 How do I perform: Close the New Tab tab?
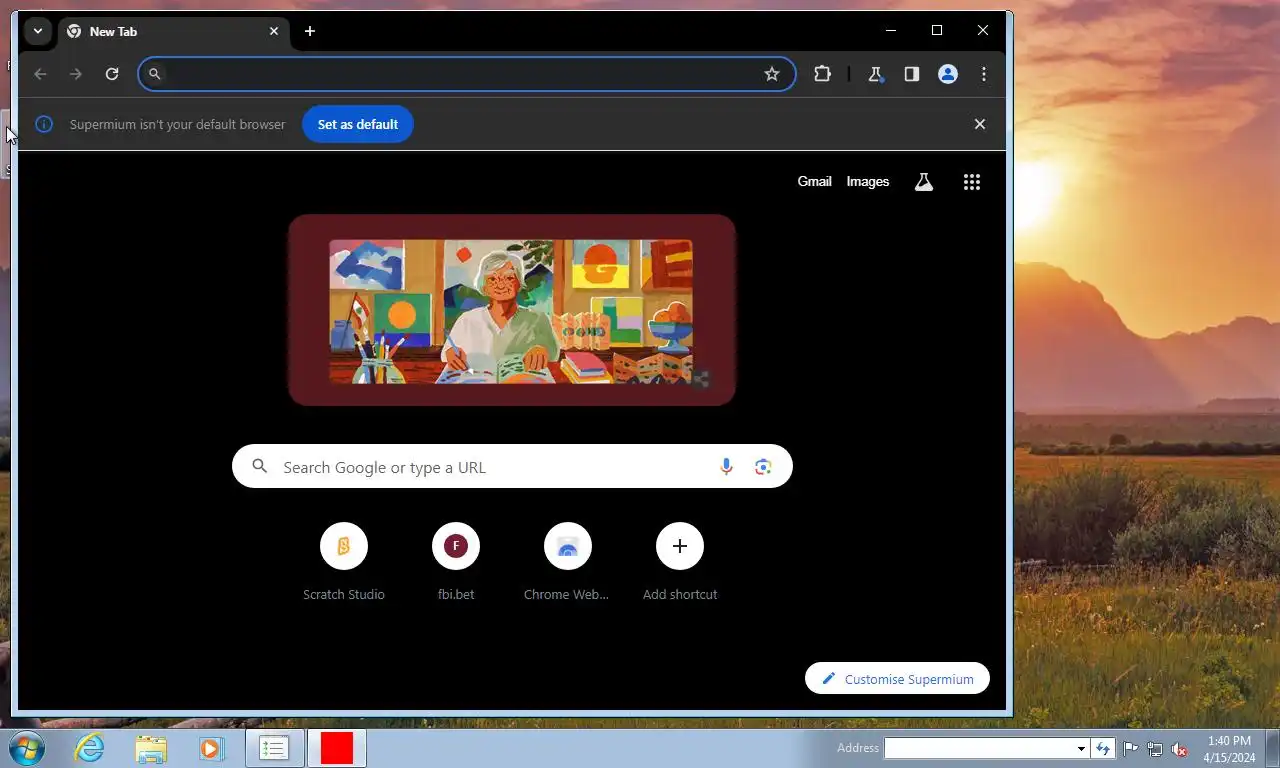274,31
